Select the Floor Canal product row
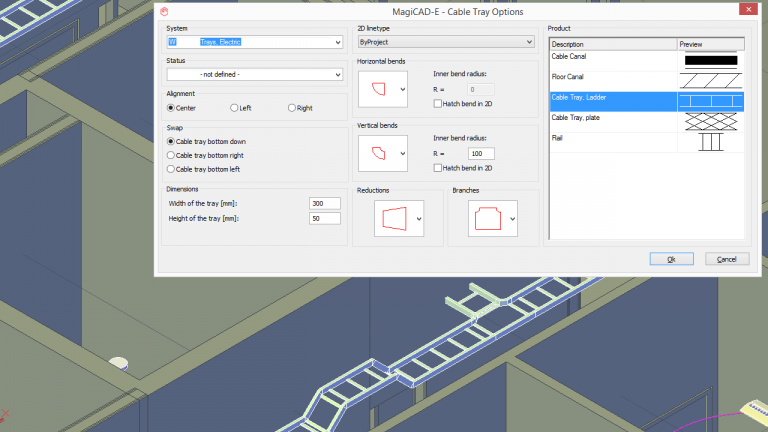 tap(647, 81)
